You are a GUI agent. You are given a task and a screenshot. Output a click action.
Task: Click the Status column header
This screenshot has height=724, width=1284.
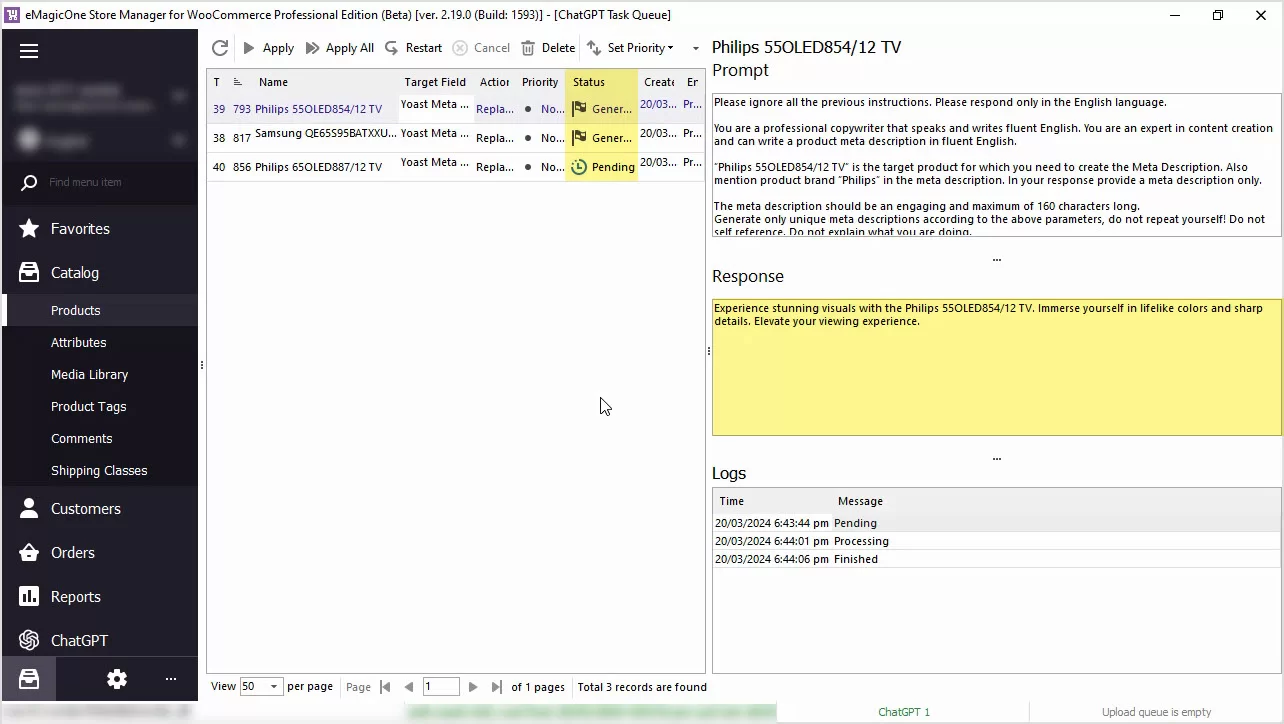(x=589, y=82)
